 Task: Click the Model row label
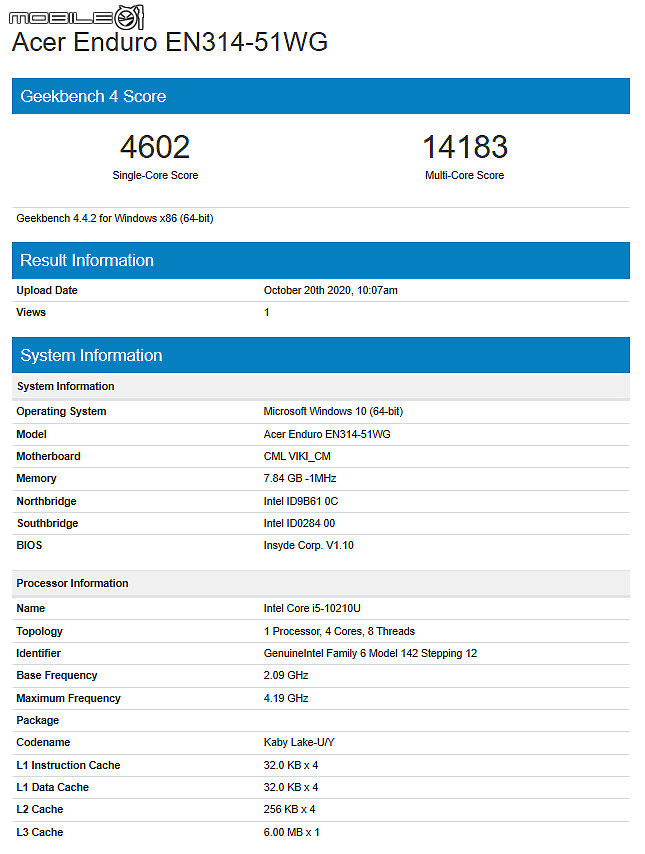32,434
